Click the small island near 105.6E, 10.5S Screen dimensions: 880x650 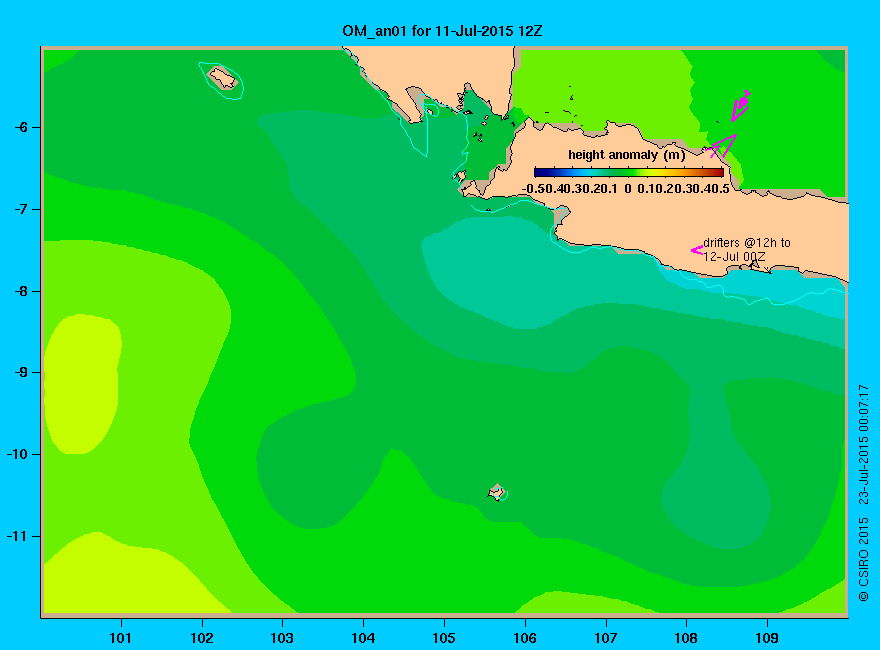coord(497,492)
